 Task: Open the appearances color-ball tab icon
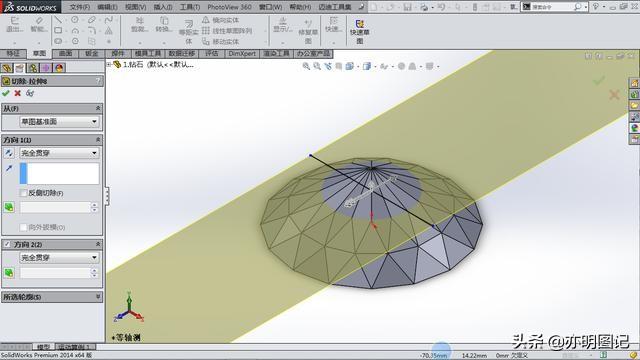[59, 68]
